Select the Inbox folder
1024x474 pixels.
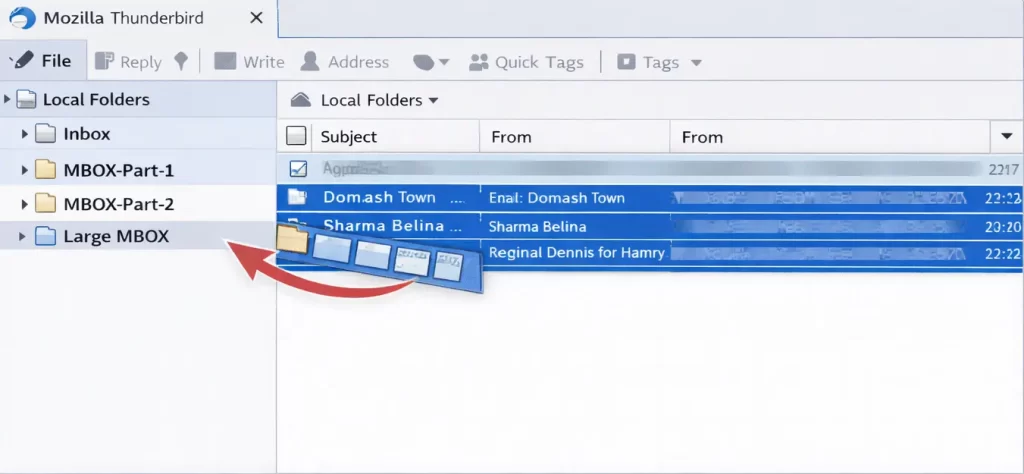click(x=87, y=134)
